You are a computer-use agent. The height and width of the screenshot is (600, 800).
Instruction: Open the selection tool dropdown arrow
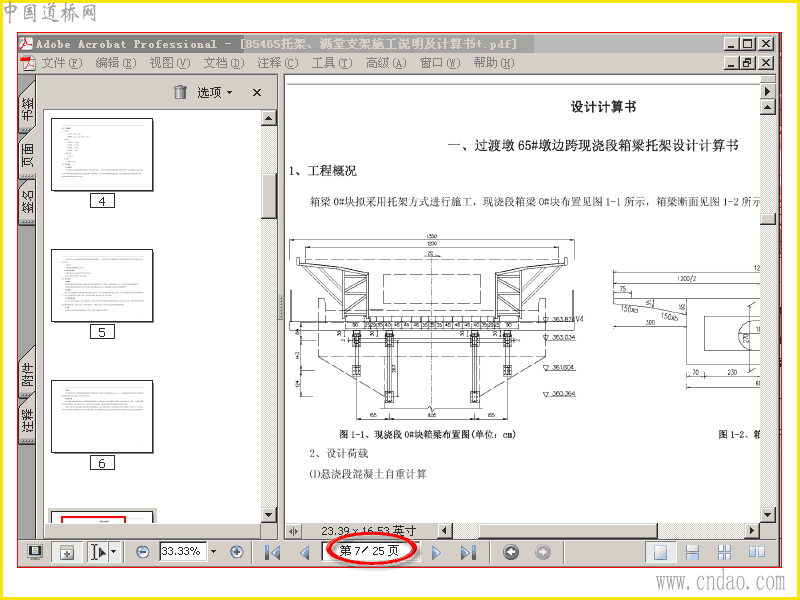114,552
